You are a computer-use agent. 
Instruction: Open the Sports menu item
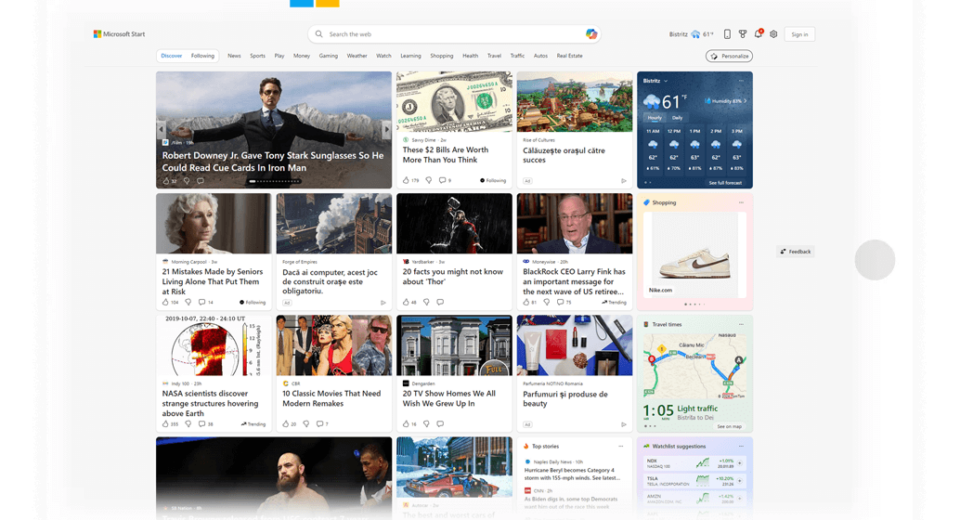(257, 56)
